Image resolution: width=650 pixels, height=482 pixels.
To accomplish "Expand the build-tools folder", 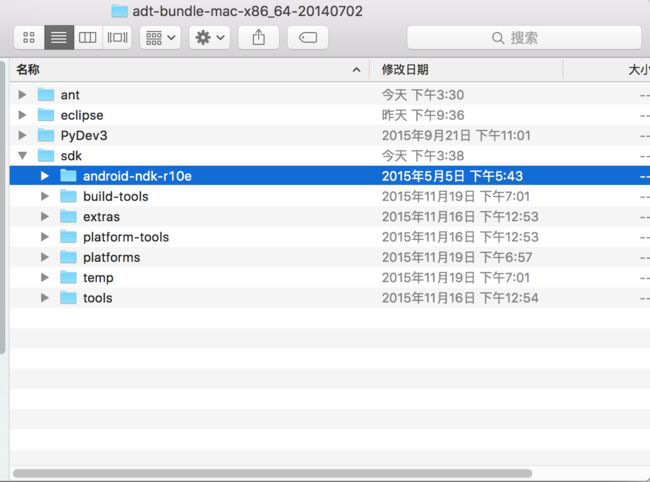I will point(45,196).
